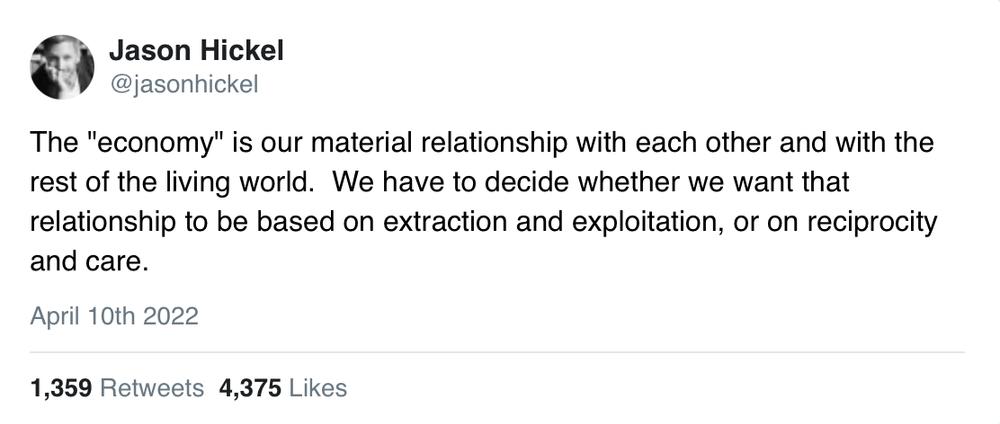This screenshot has height=424, width=1000.
Task: Click the phrase "and care." ending the tweet
Action: pos(89,262)
